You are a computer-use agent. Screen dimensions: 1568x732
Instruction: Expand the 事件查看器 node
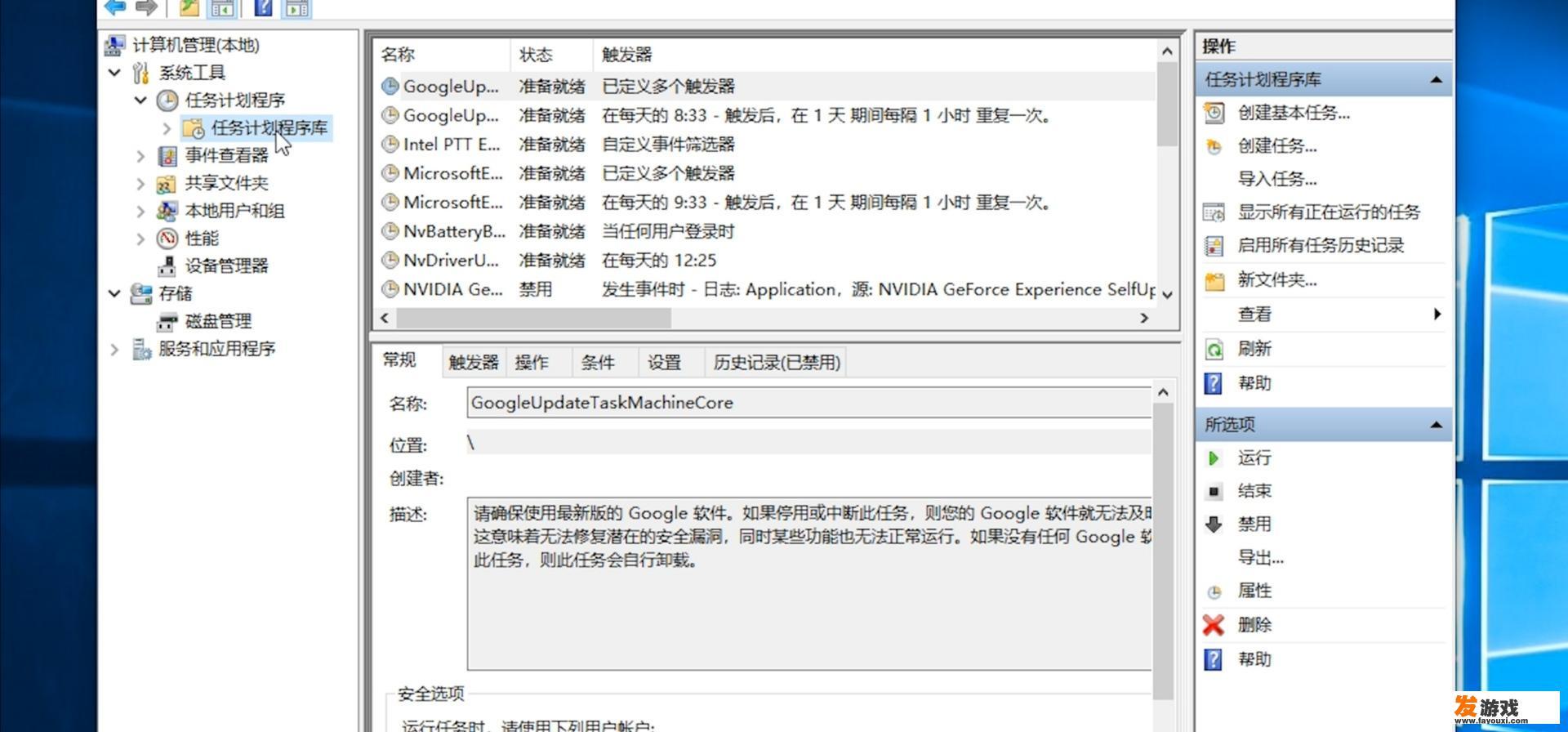pyautogui.click(x=140, y=156)
